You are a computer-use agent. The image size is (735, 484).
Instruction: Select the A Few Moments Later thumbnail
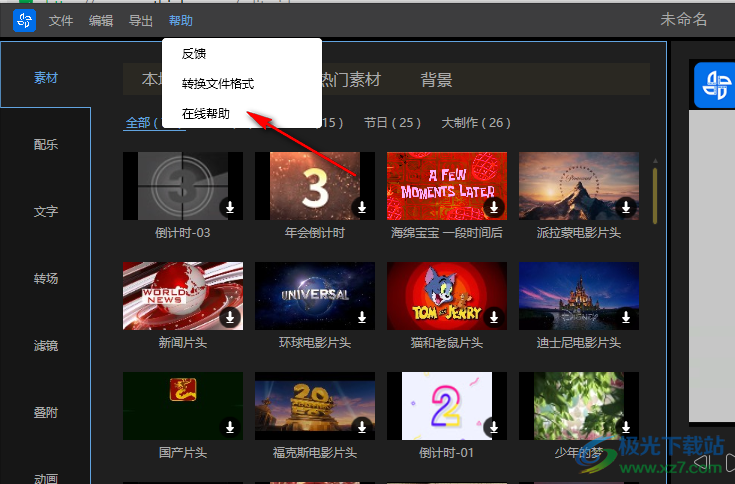pyautogui.click(x=447, y=186)
